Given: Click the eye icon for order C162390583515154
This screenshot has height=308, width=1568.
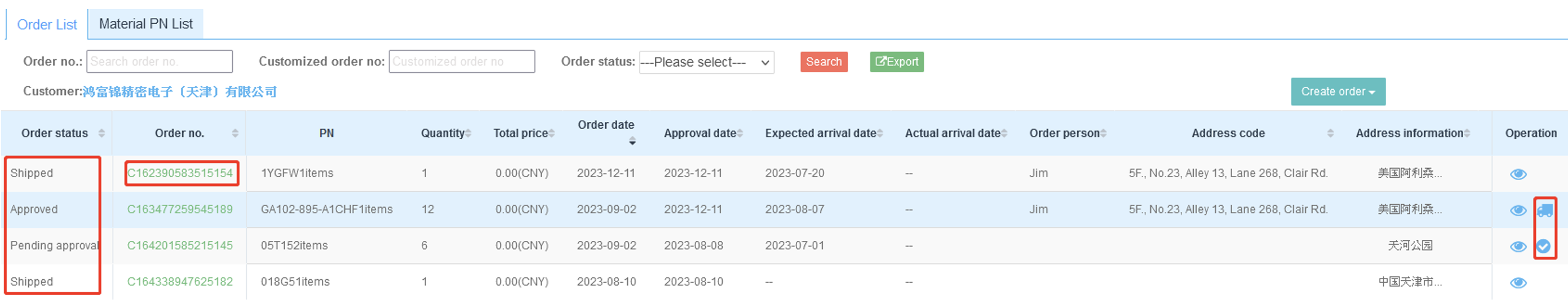Looking at the screenshot, I should 1518,174.
